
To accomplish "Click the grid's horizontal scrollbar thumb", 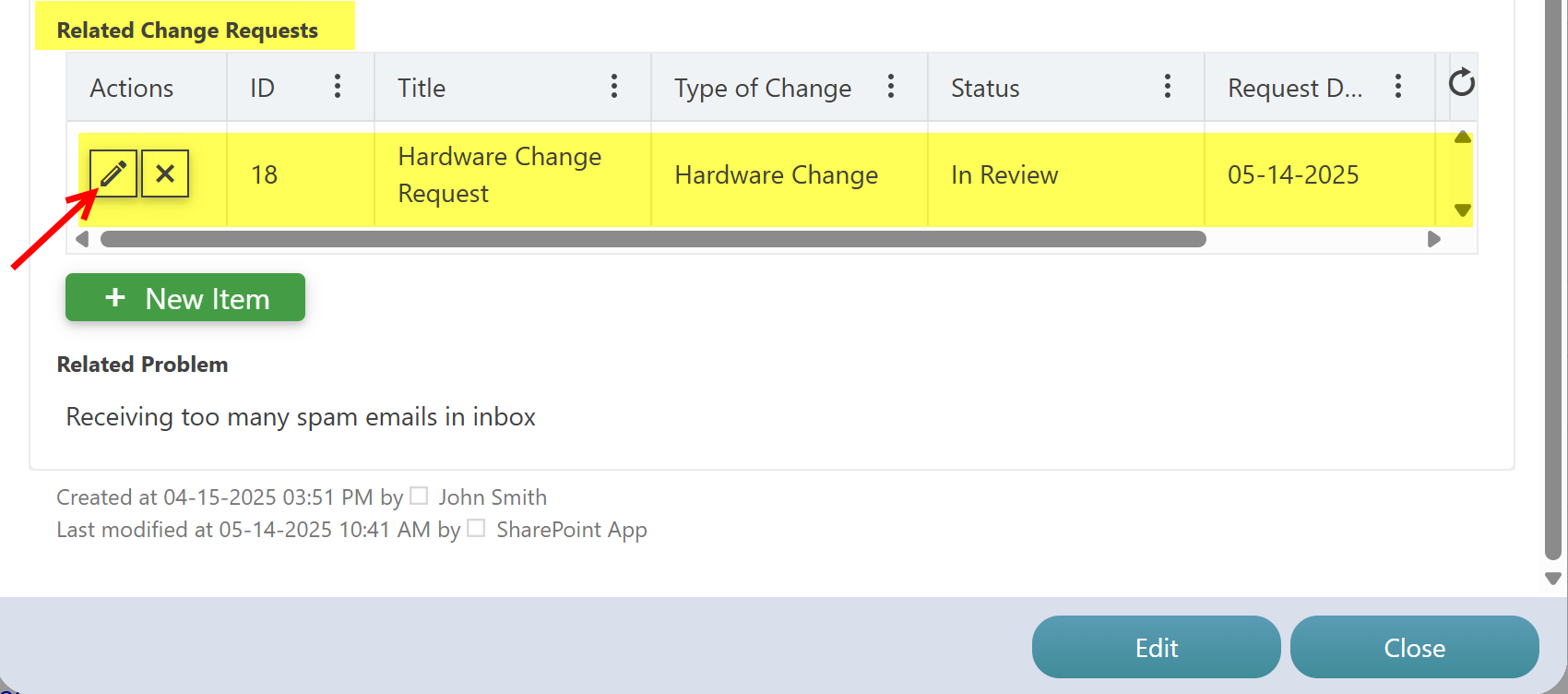I will pos(653,239).
